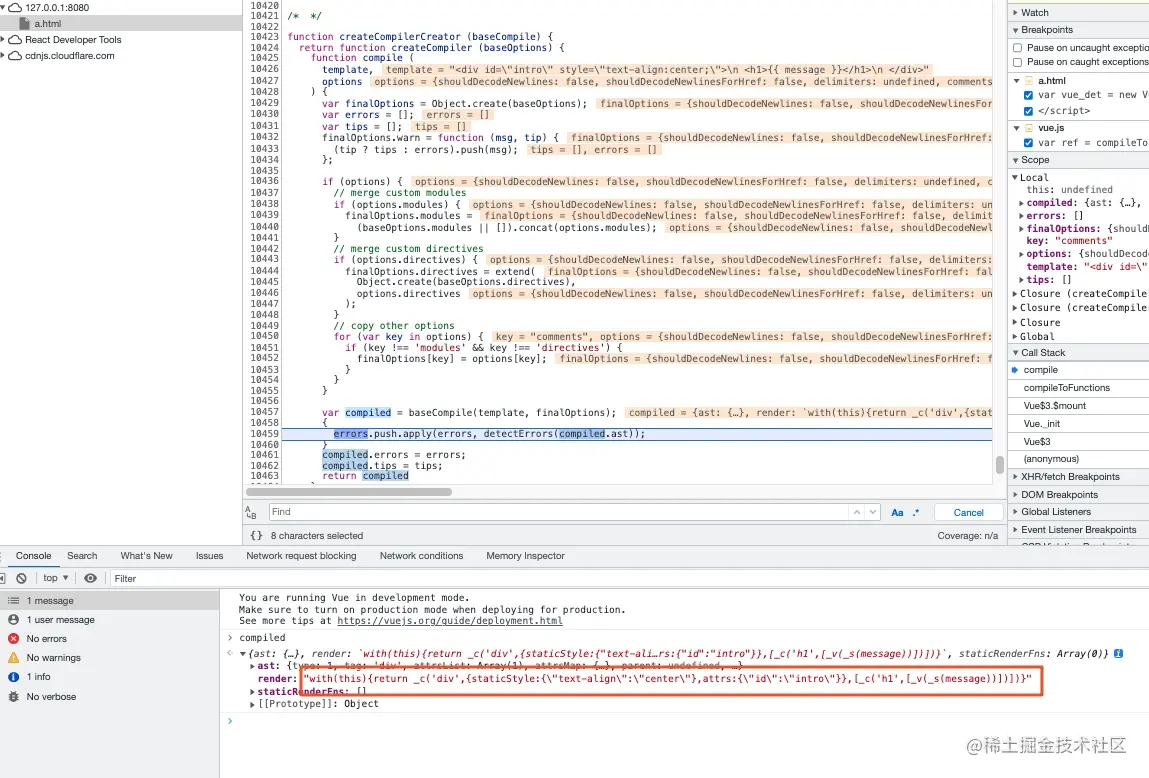Image resolution: width=1149 pixels, height=778 pixels.
Task: Open the Memory Inspector tab
Action: (525, 556)
